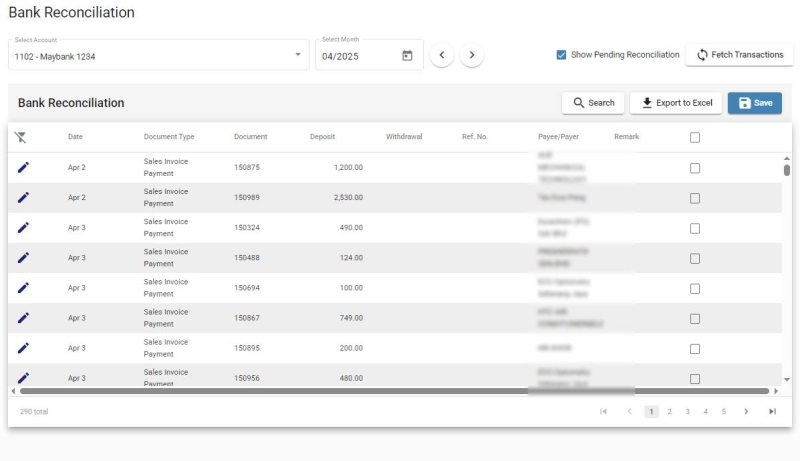Sort by Withdrawal column header

(404, 137)
